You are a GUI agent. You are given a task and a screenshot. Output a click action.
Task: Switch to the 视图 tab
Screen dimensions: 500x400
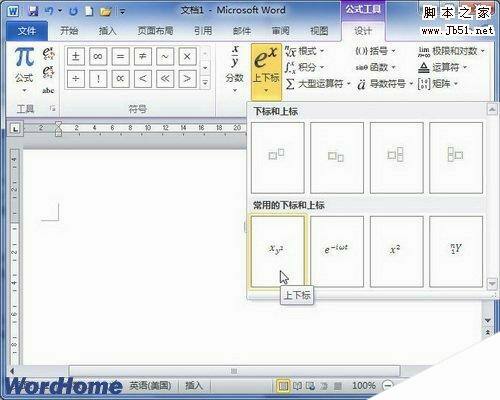click(x=319, y=31)
